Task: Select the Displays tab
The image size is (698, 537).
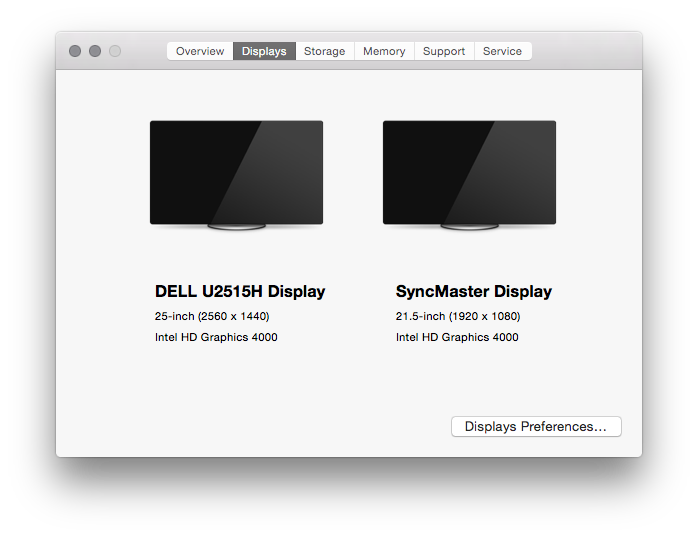Action: click(x=264, y=51)
